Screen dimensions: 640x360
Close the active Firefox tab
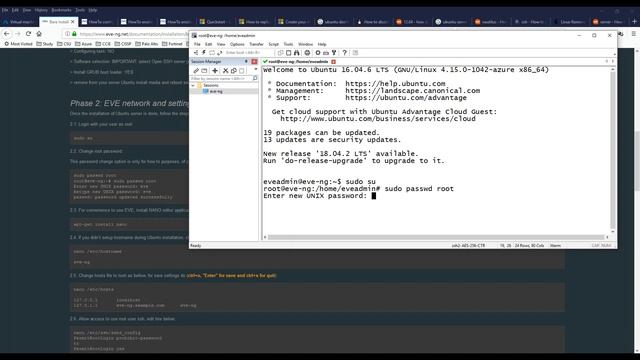click(73, 22)
